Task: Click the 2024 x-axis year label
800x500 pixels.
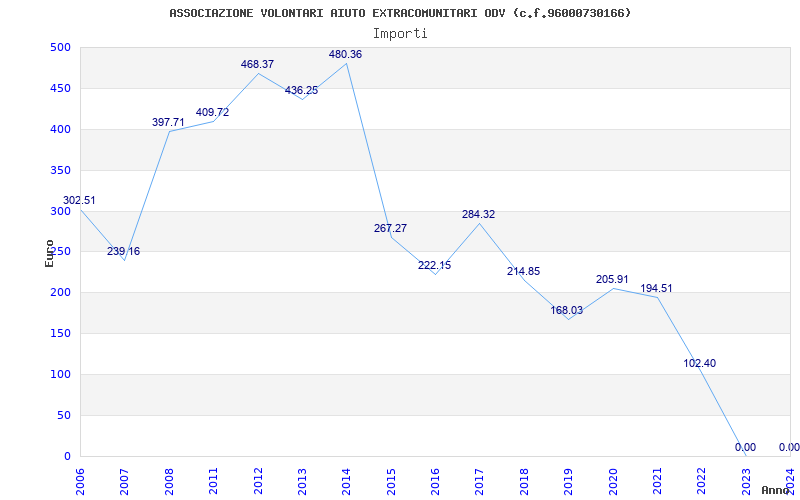Action: tap(791, 481)
